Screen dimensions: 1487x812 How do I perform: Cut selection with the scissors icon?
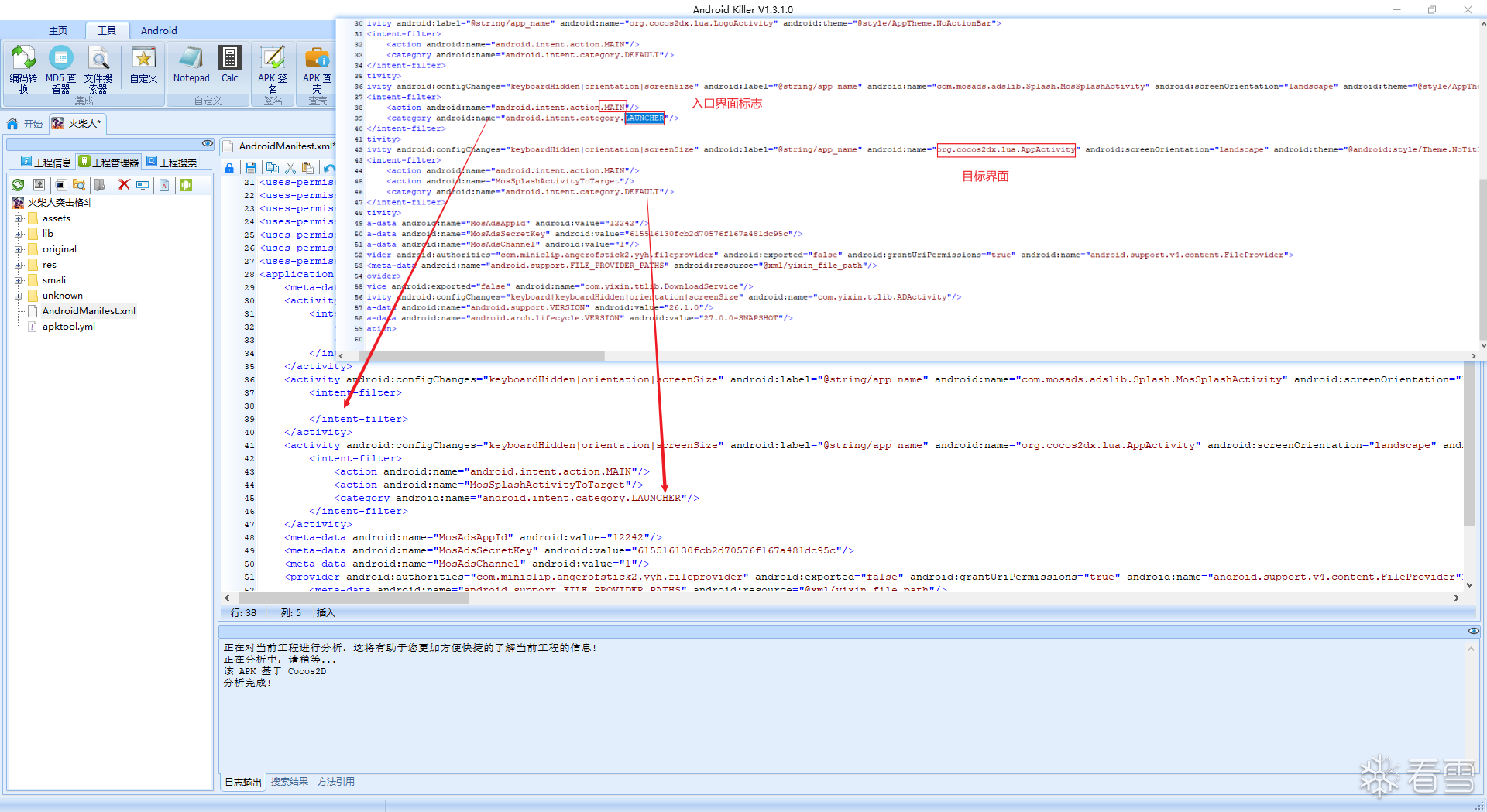290,168
